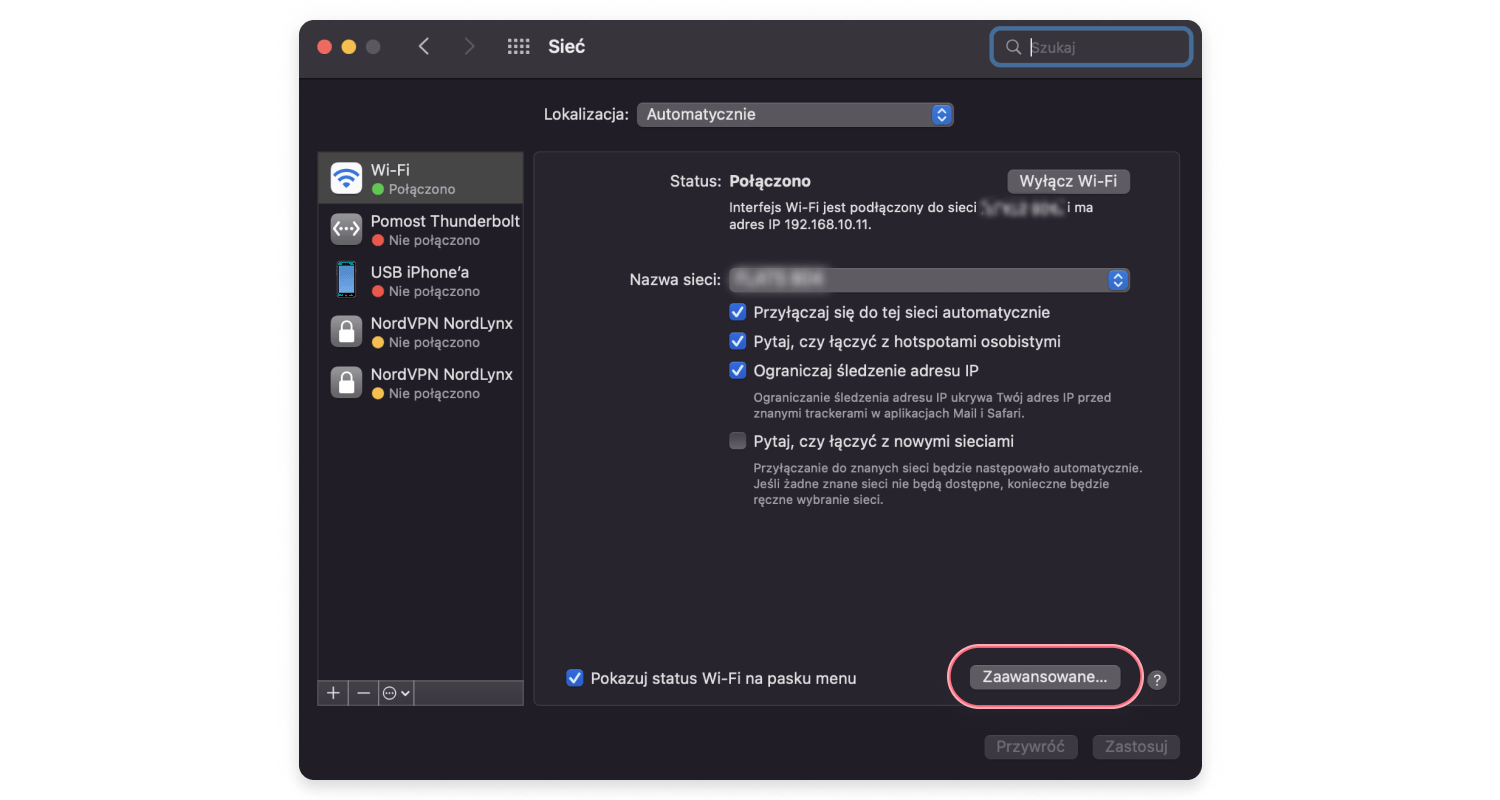1500x800 pixels.
Task: Open the Zaawansowane settings
Action: coord(1042,677)
